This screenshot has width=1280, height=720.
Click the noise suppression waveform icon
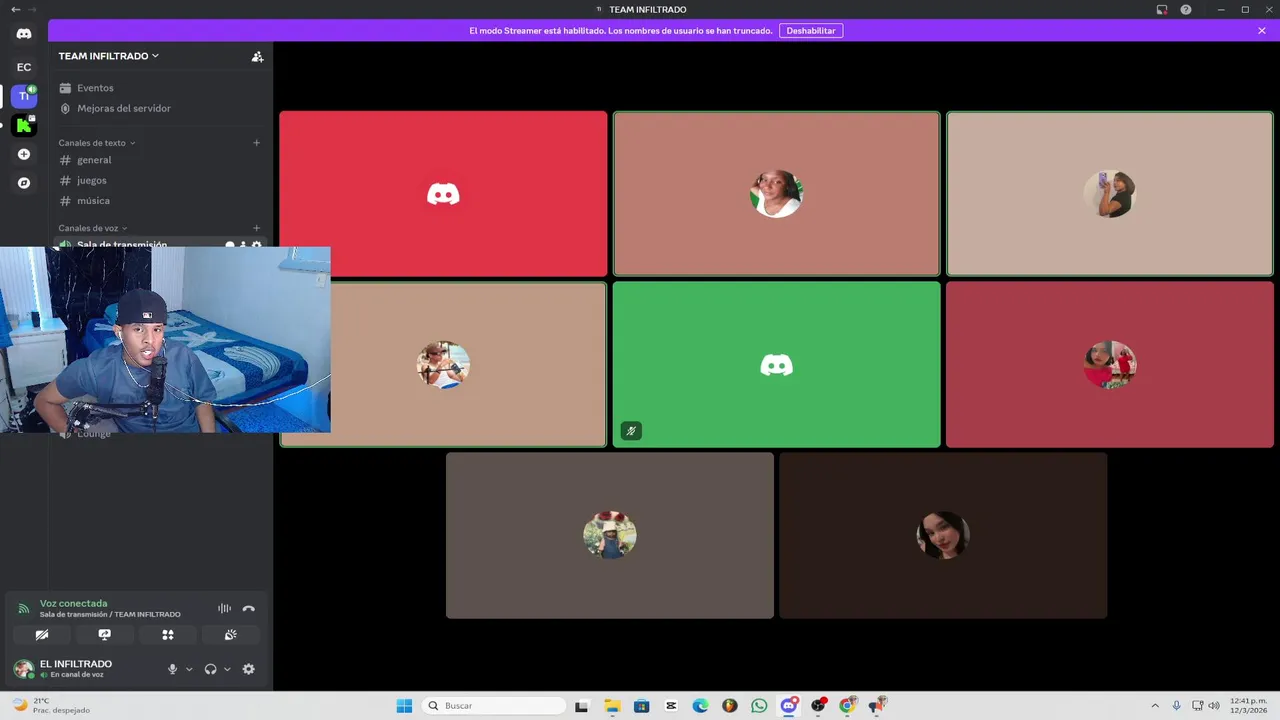[224, 608]
